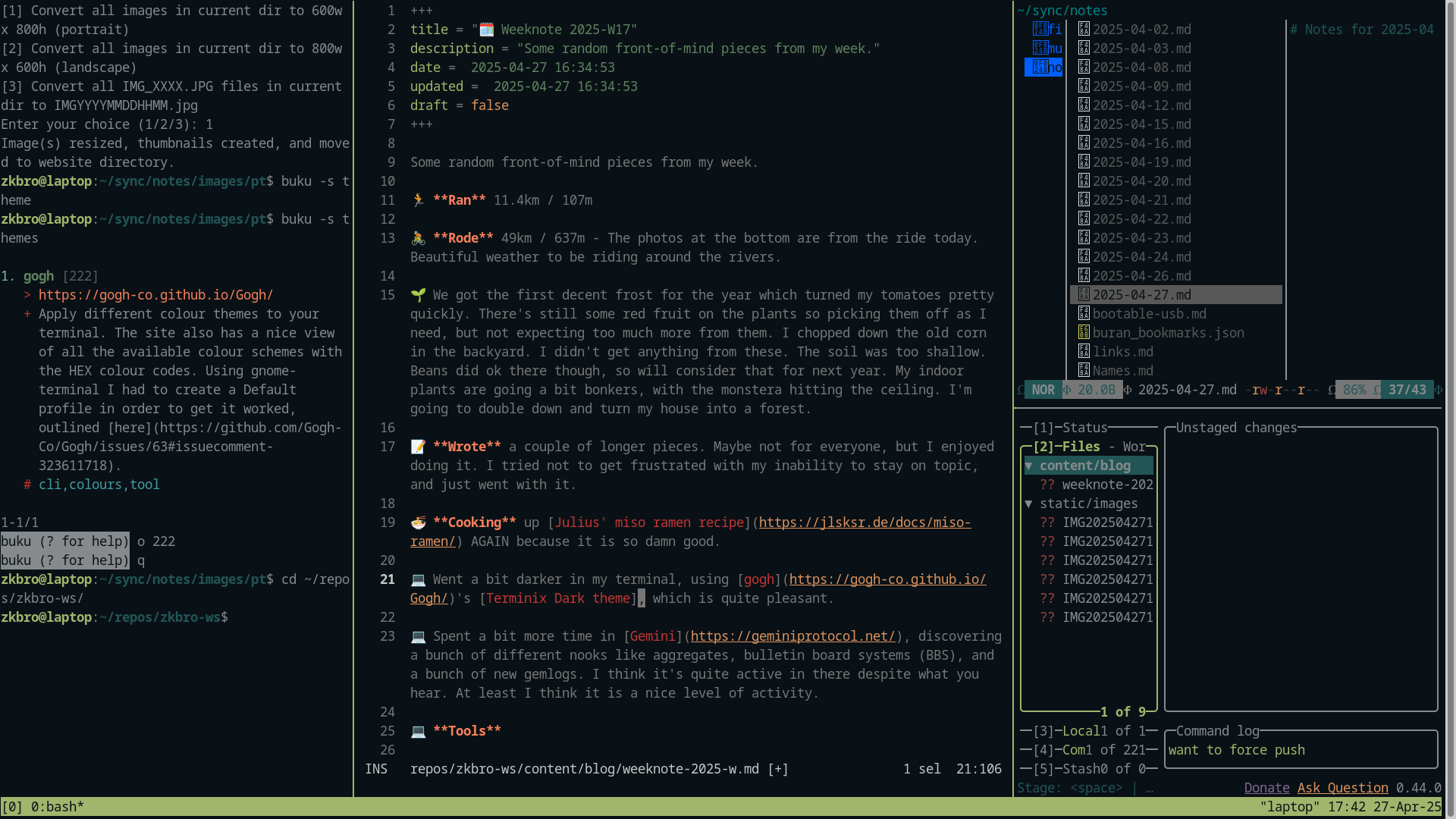Click the file icon next to 2025-04-02.md
This screenshot has width=1456, height=819.
point(1084,29)
